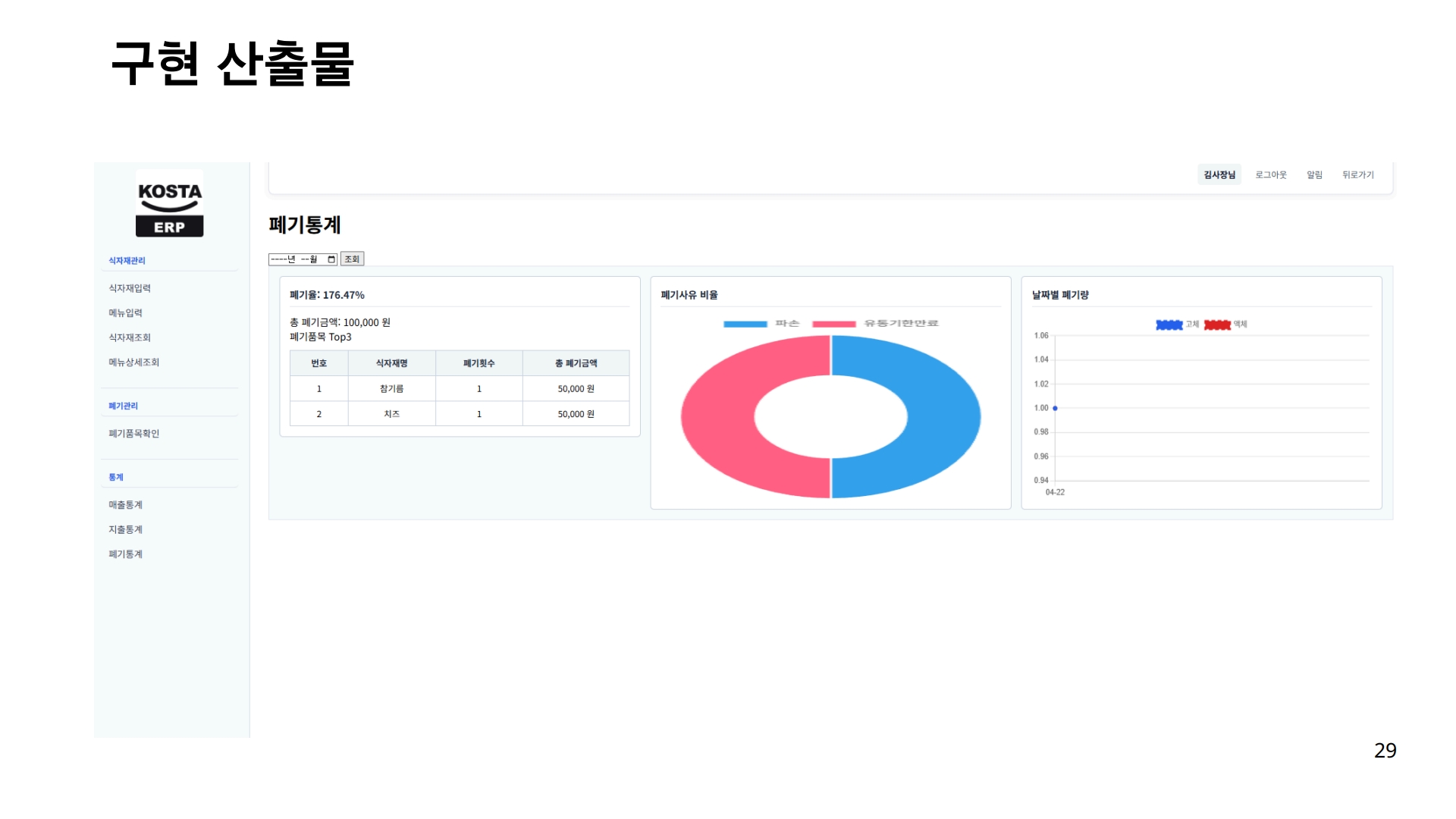Click the 번호 column header
The width and height of the screenshot is (1456, 819).
click(319, 363)
